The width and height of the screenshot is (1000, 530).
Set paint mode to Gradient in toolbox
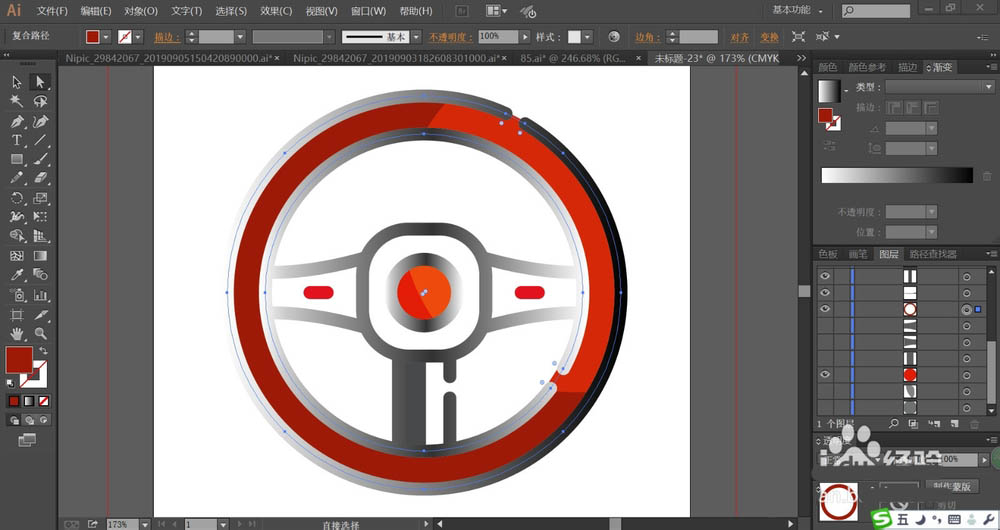29,401
